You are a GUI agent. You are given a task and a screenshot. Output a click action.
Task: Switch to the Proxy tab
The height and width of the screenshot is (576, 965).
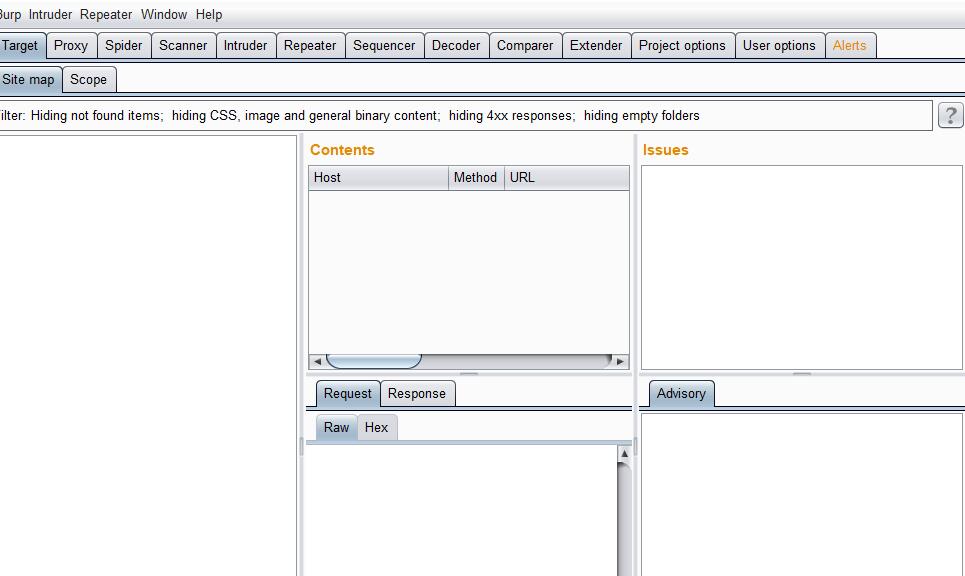pyautogui.click(x=71, y=46)
